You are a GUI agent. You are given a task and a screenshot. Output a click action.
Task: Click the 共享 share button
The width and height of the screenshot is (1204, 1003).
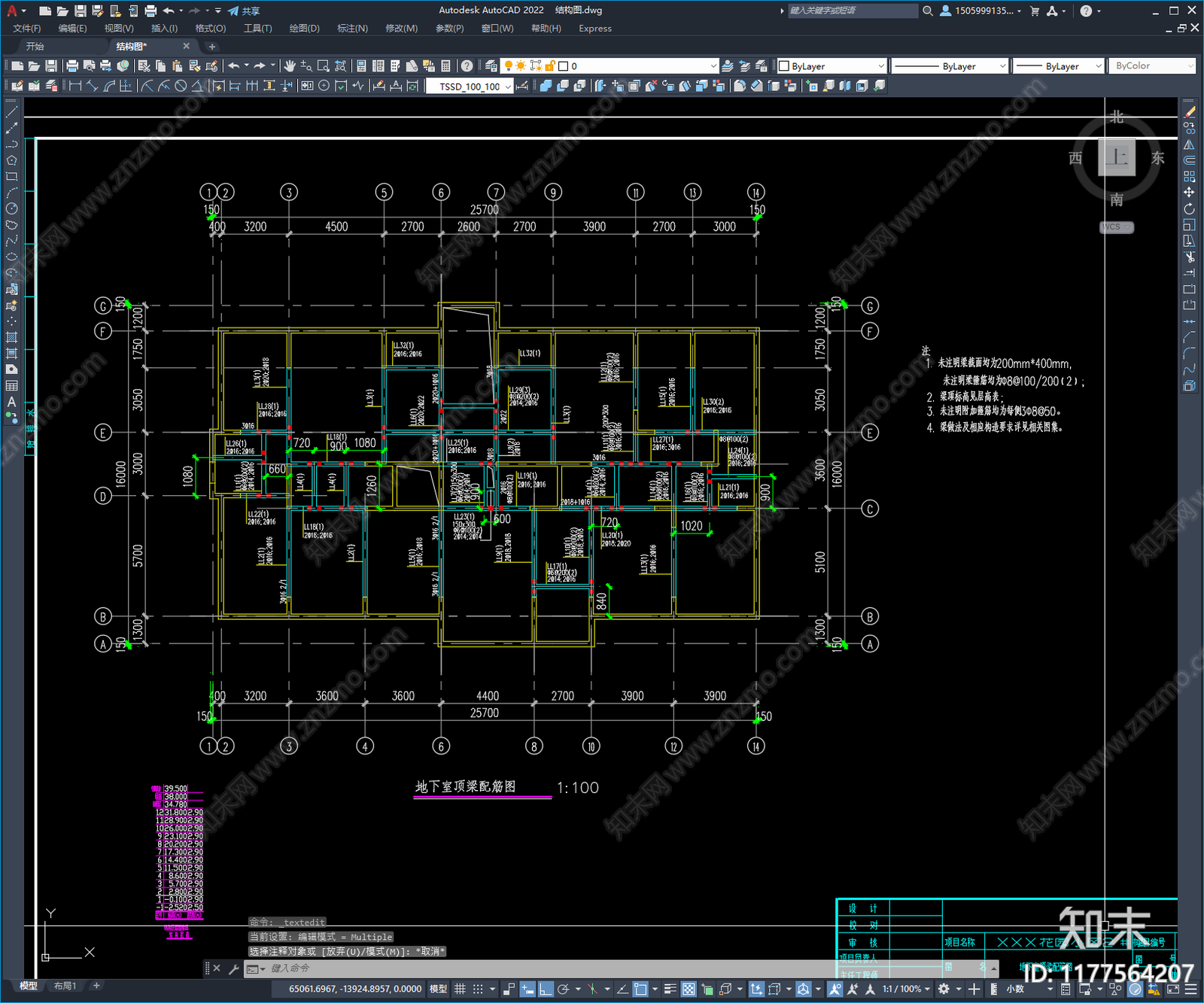click(244, 11)
